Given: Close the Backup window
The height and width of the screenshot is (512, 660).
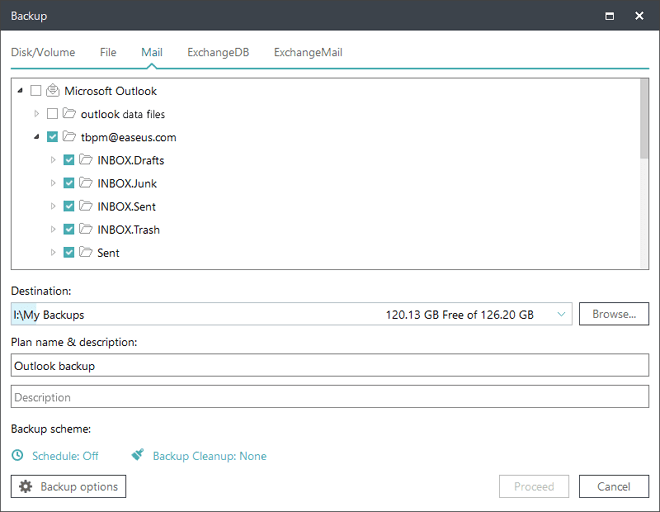Looking at the screenshot, I should click(x=639, y=16).
